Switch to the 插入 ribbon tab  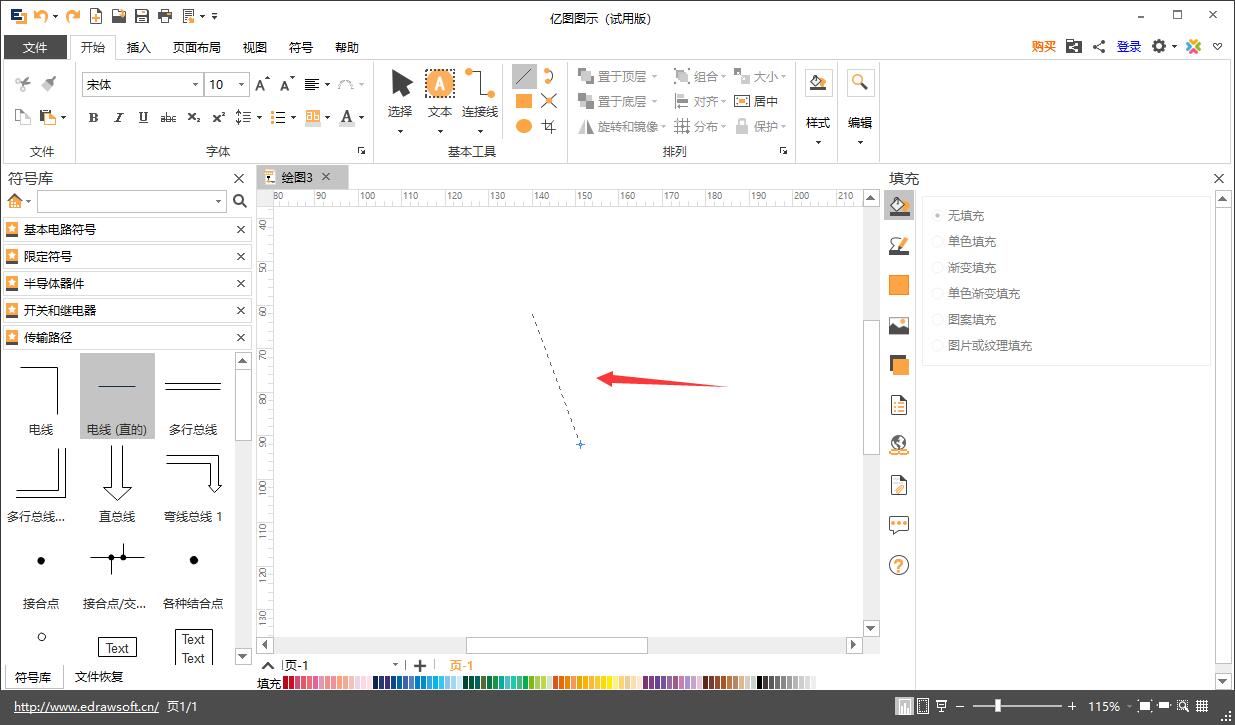[x=139, y=47]
